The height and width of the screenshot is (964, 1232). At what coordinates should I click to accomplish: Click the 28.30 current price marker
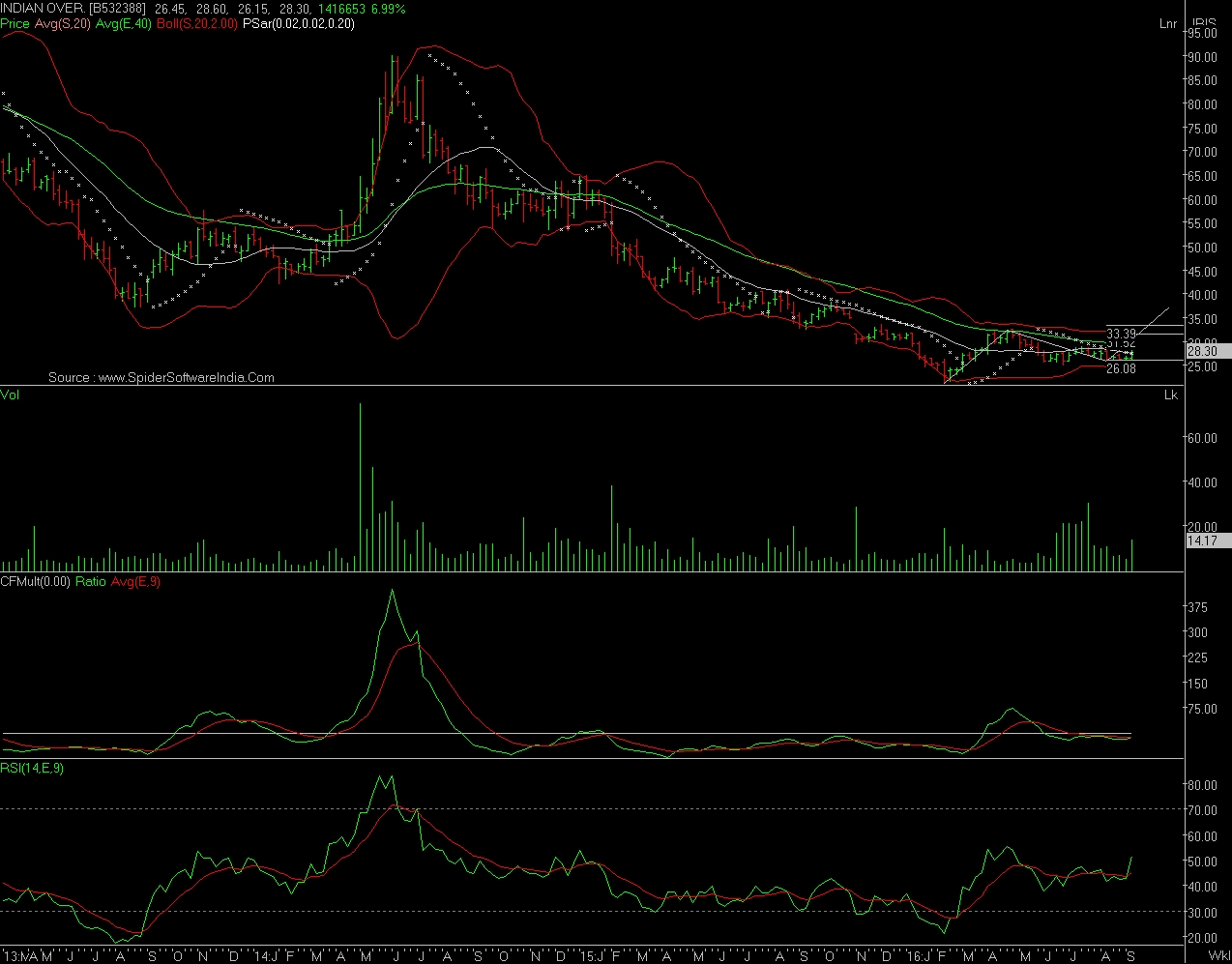point(1208,352)
